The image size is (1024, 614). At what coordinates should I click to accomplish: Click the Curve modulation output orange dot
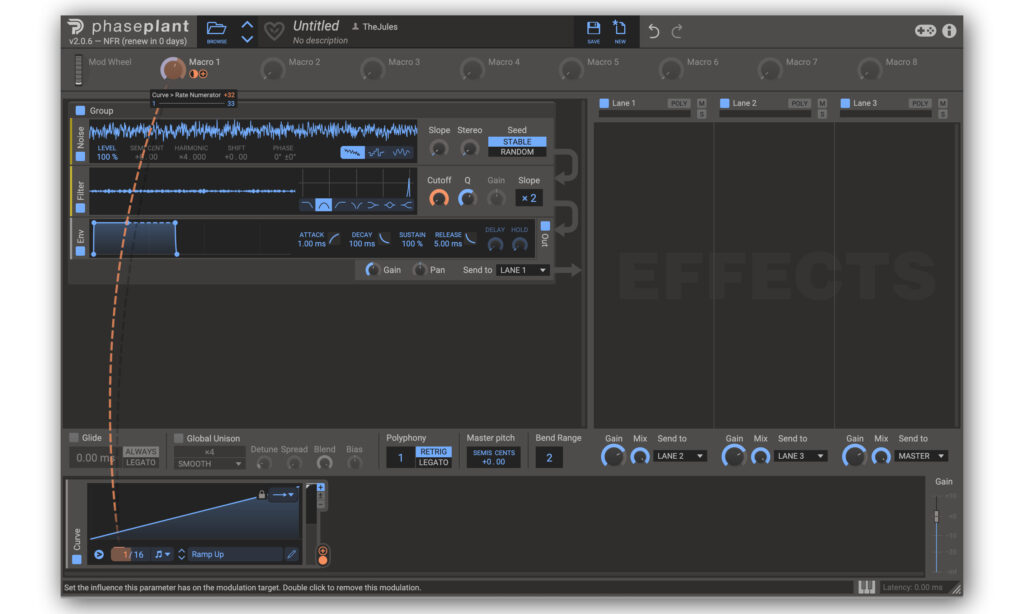tap(323, 560)
